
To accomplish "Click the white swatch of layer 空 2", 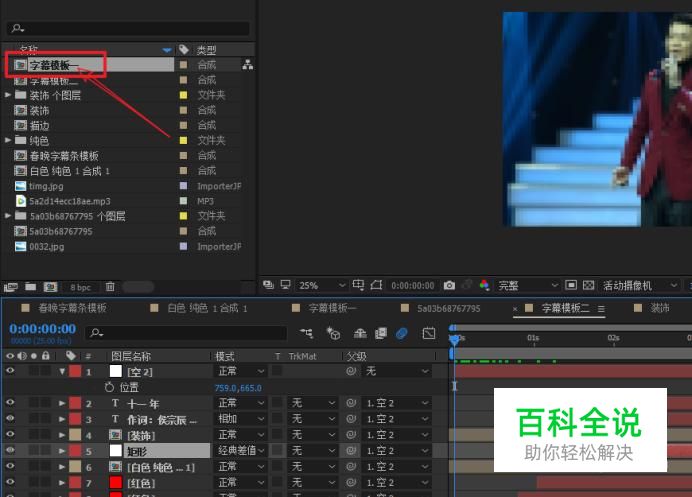I will (116, 371).
